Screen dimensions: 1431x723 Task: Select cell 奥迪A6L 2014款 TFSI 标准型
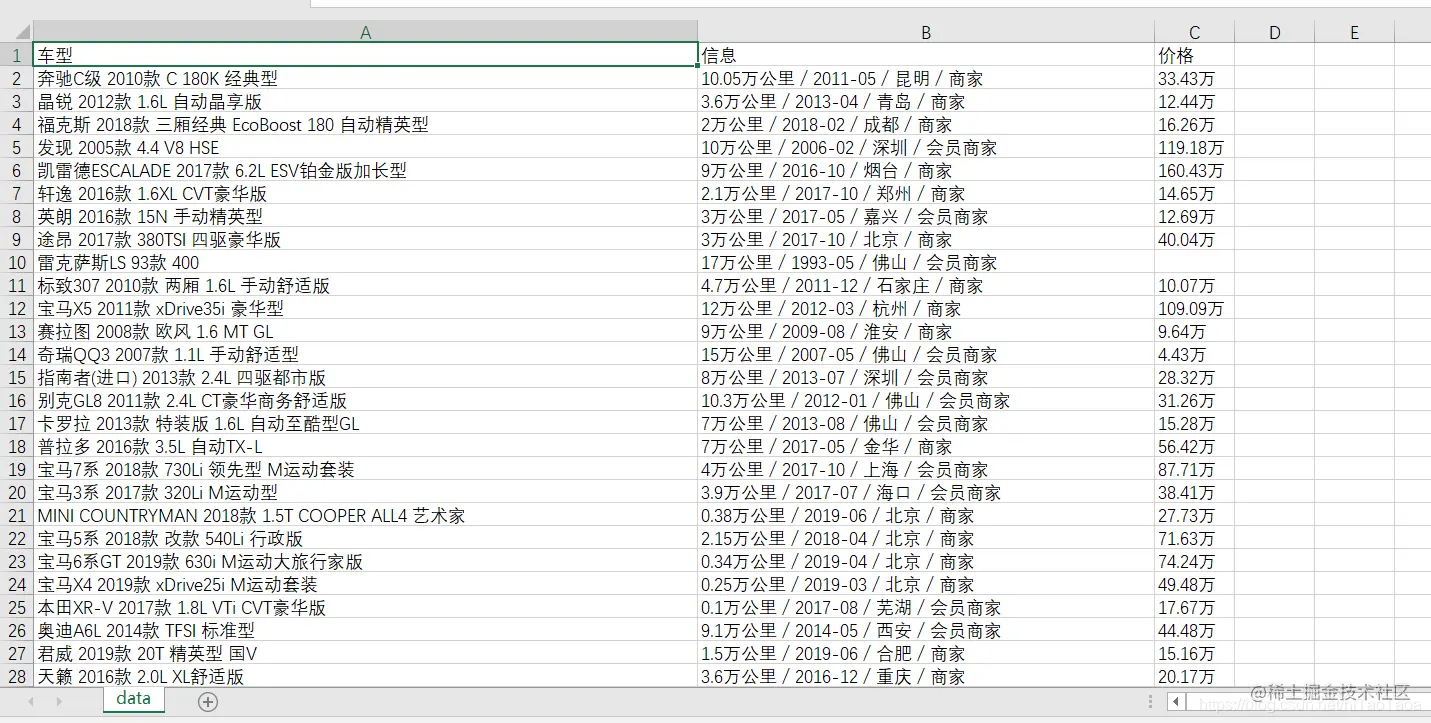pyautogui.click(x=366, y=630)
